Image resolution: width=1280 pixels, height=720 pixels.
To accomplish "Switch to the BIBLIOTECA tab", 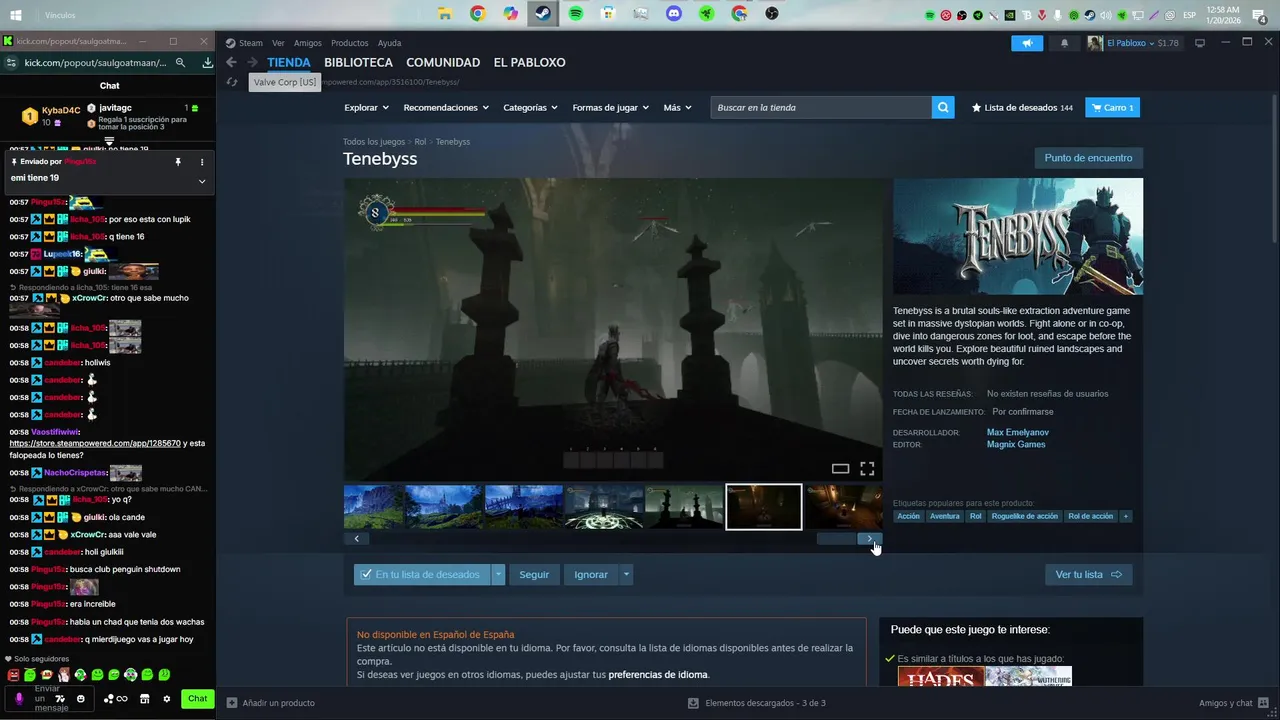I will tap(358, 62).
